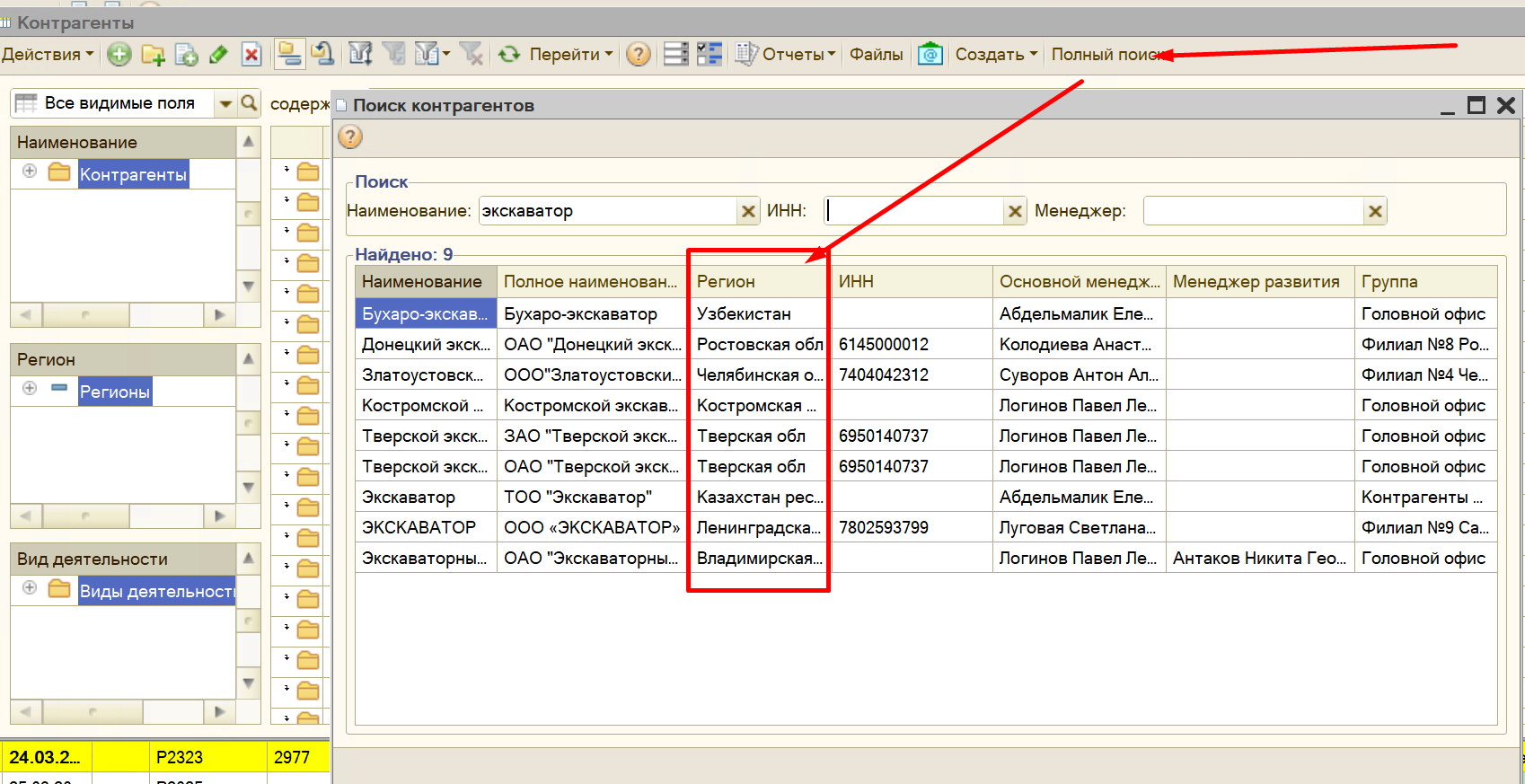Click the Файлы toolbar button

[876, 55]
